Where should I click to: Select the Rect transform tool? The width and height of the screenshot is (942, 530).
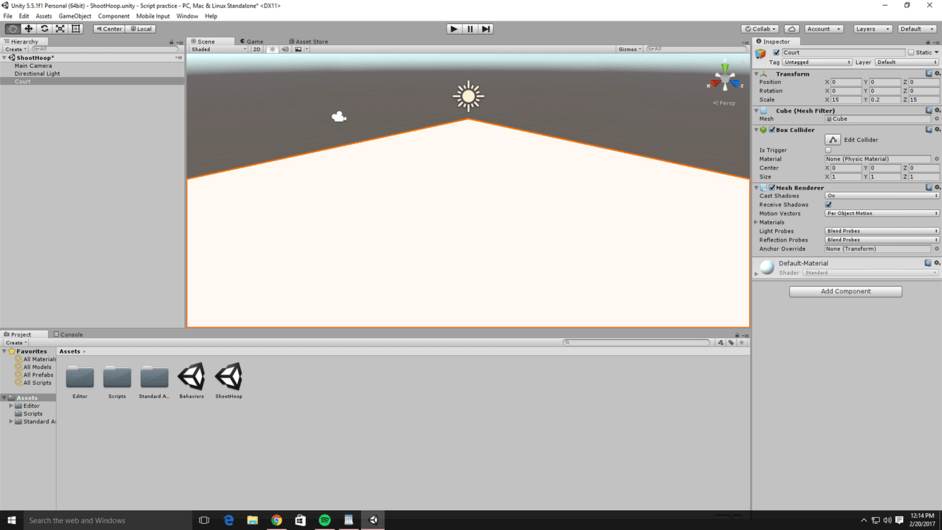(x=76, y=29)
